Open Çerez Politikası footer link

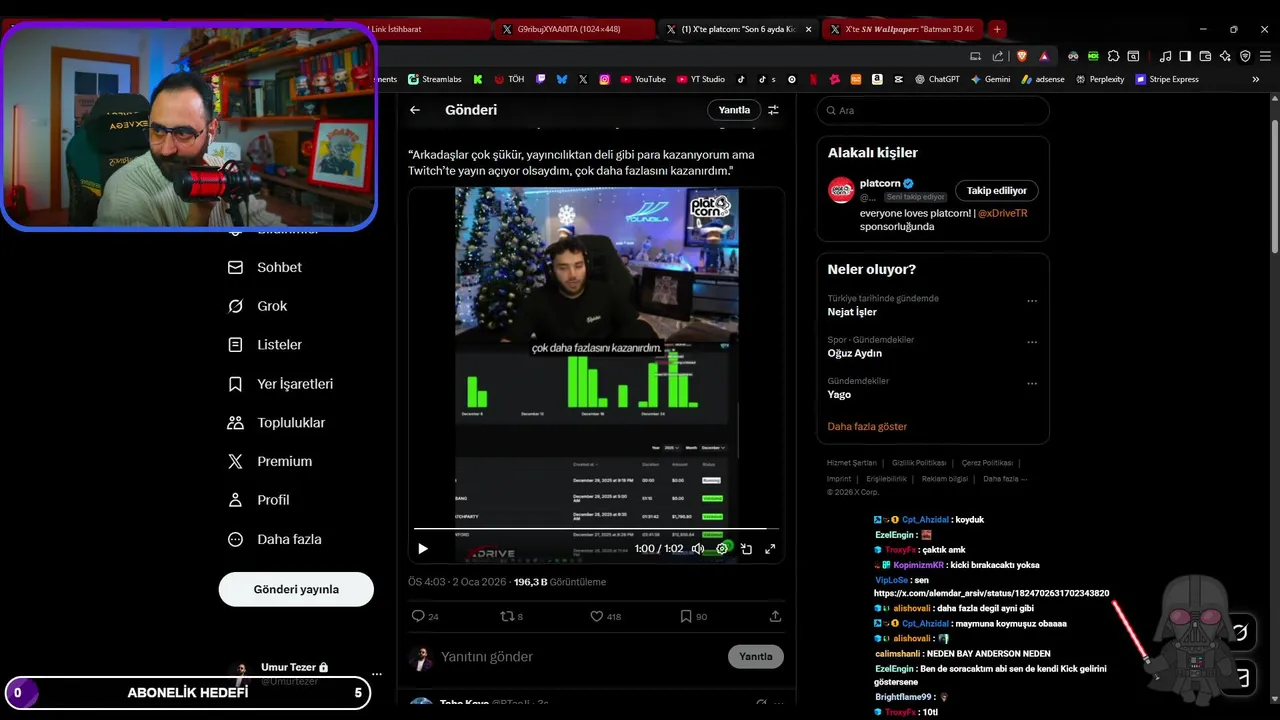[x=987, y=463]
